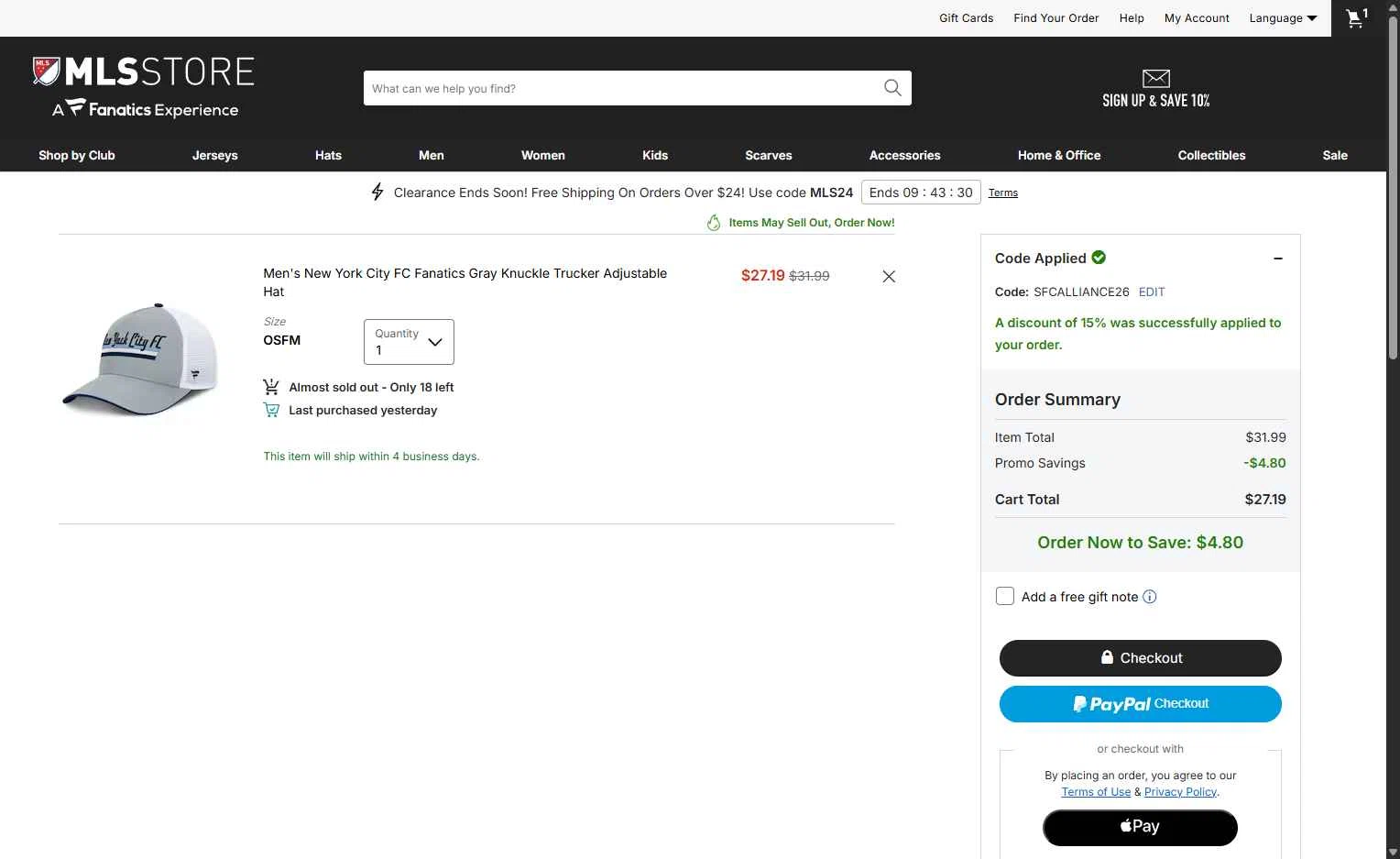Click the Promo Savings -$4.80 value
The width and height of the screenshot is (1400, 859).
pos(1264,463)
